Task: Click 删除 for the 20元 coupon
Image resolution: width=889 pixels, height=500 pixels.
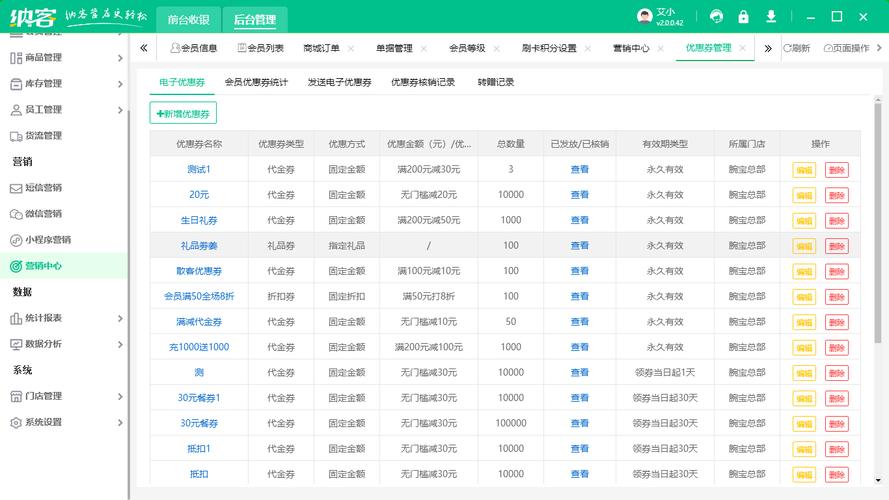Action: click(x=836, y=195)
